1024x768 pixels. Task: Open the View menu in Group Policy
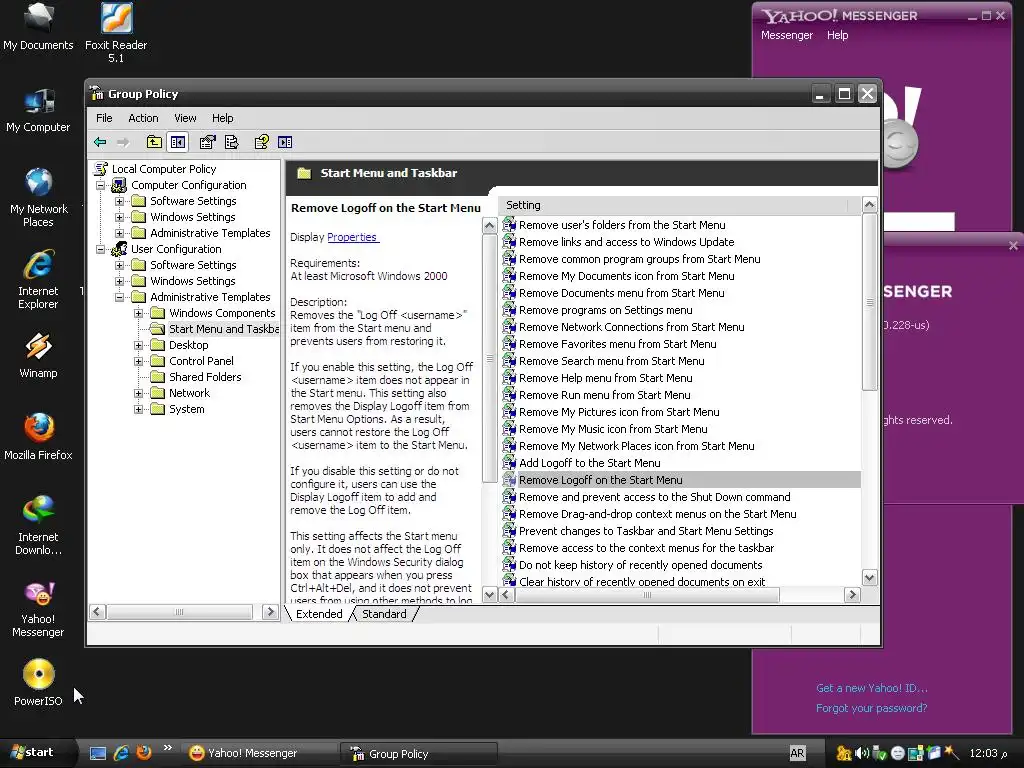click(x=185, y=118)
